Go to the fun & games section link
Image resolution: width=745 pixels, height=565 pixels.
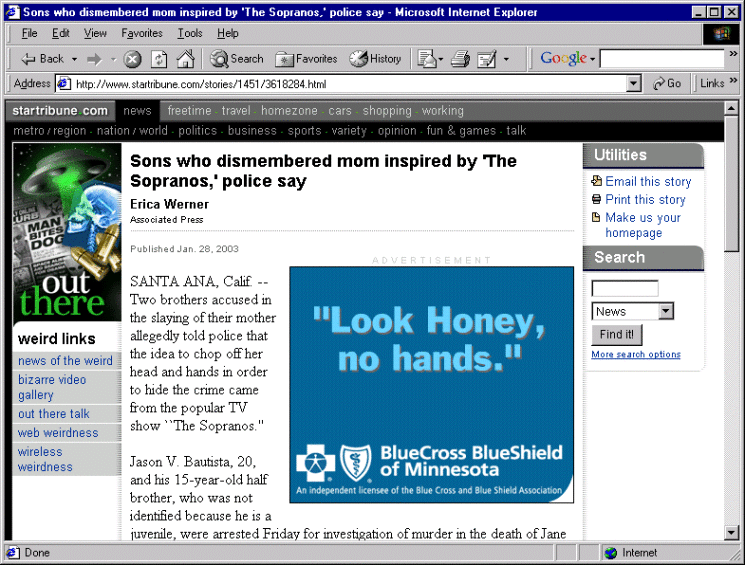point(461,131)
